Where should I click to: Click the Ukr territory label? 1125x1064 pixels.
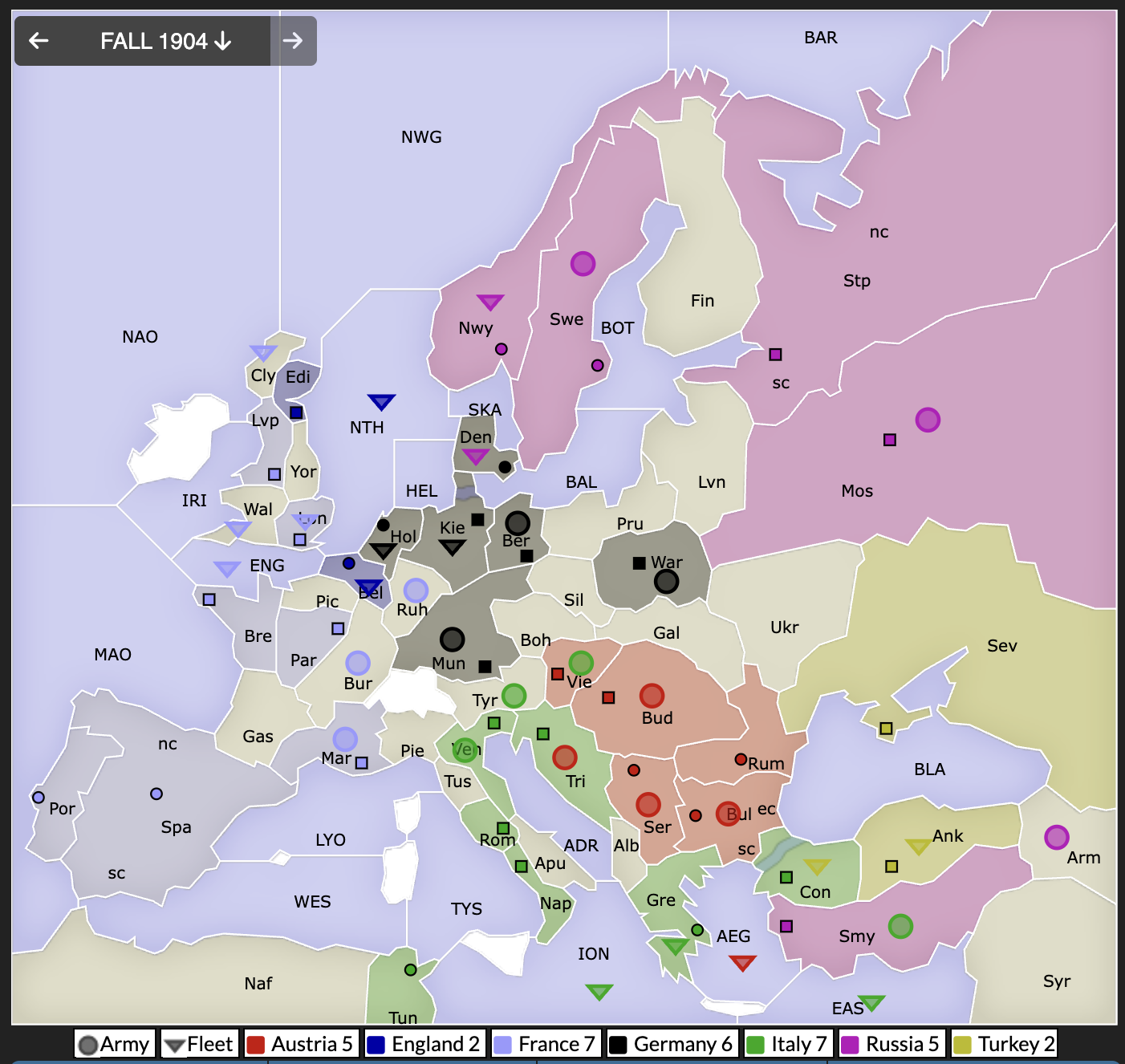[x=784, y=627]
